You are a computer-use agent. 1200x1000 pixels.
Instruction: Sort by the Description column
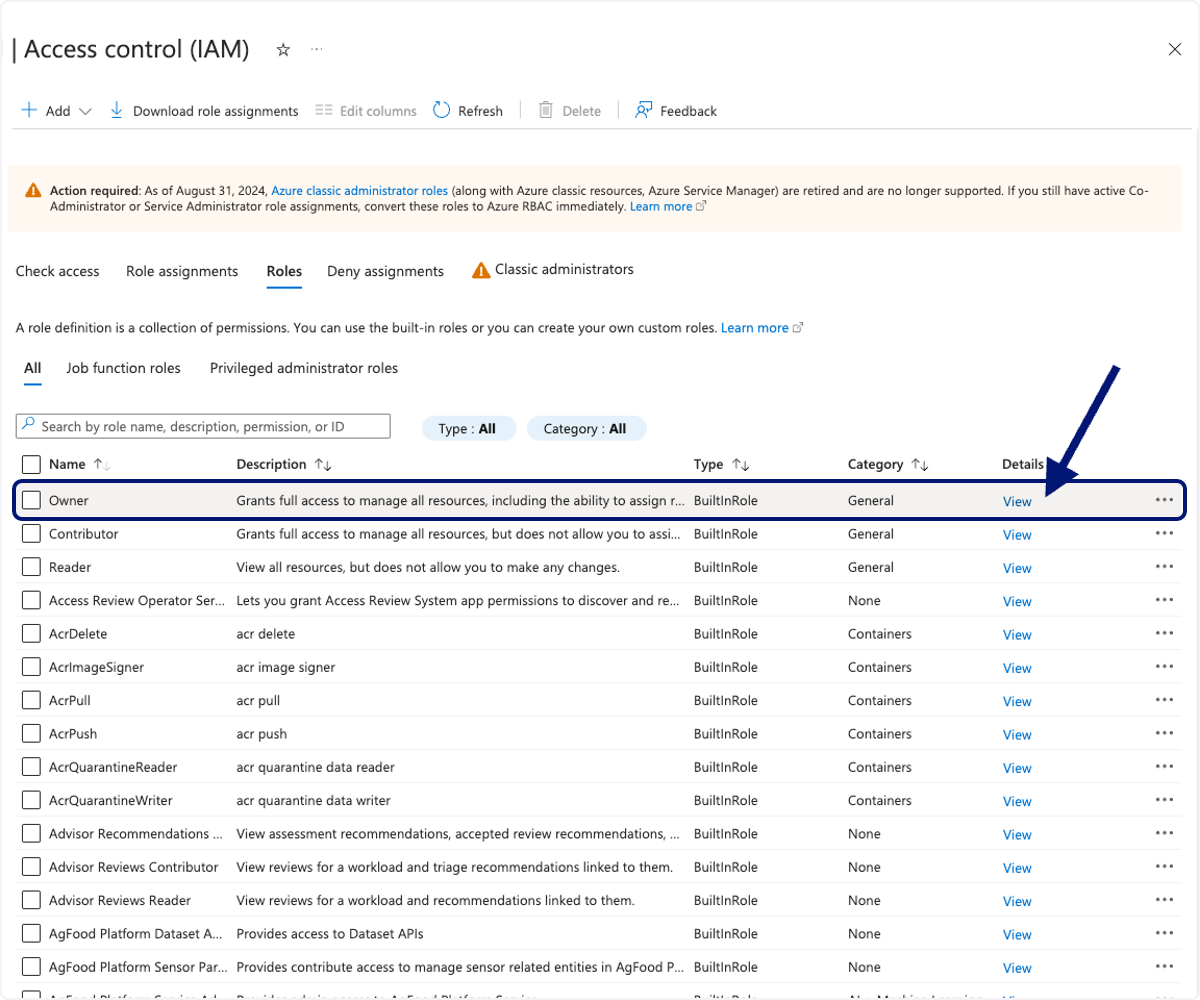284,464
